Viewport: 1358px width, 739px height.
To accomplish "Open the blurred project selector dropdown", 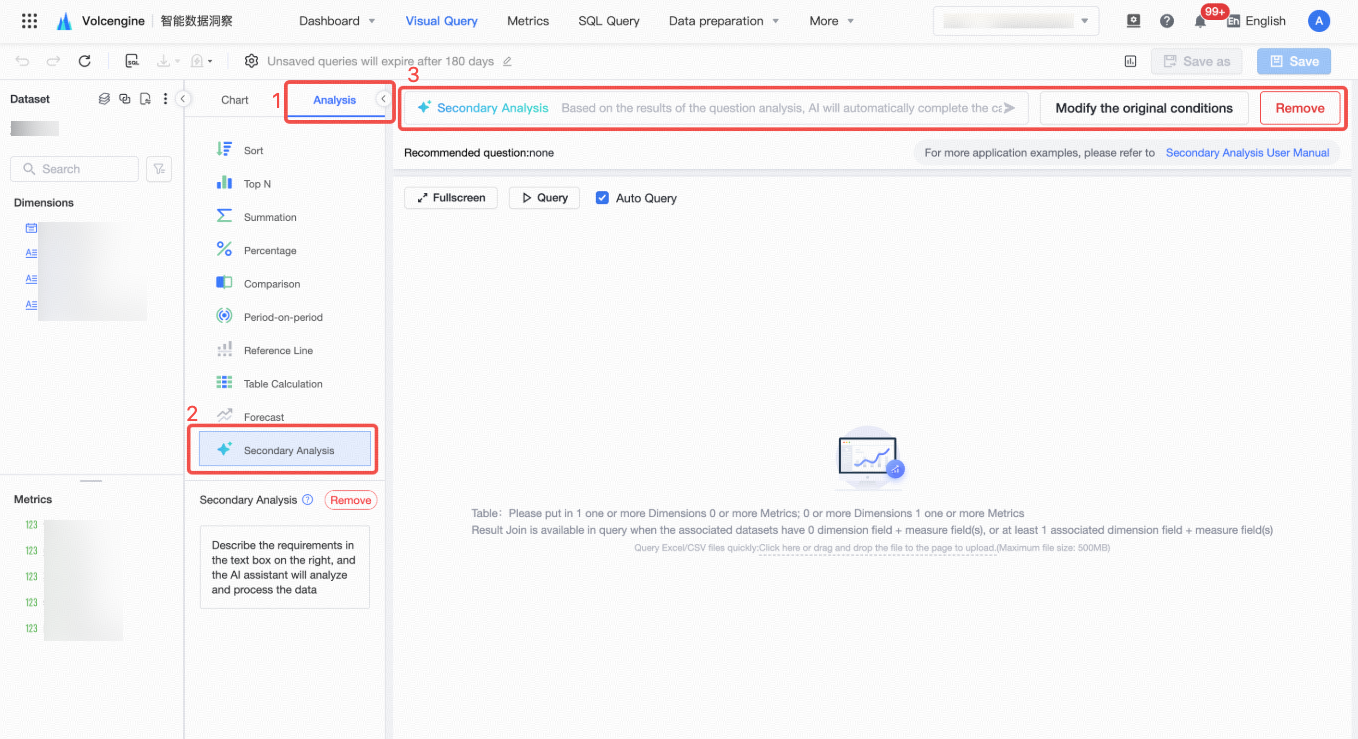I will click(x=1016, y=21).
